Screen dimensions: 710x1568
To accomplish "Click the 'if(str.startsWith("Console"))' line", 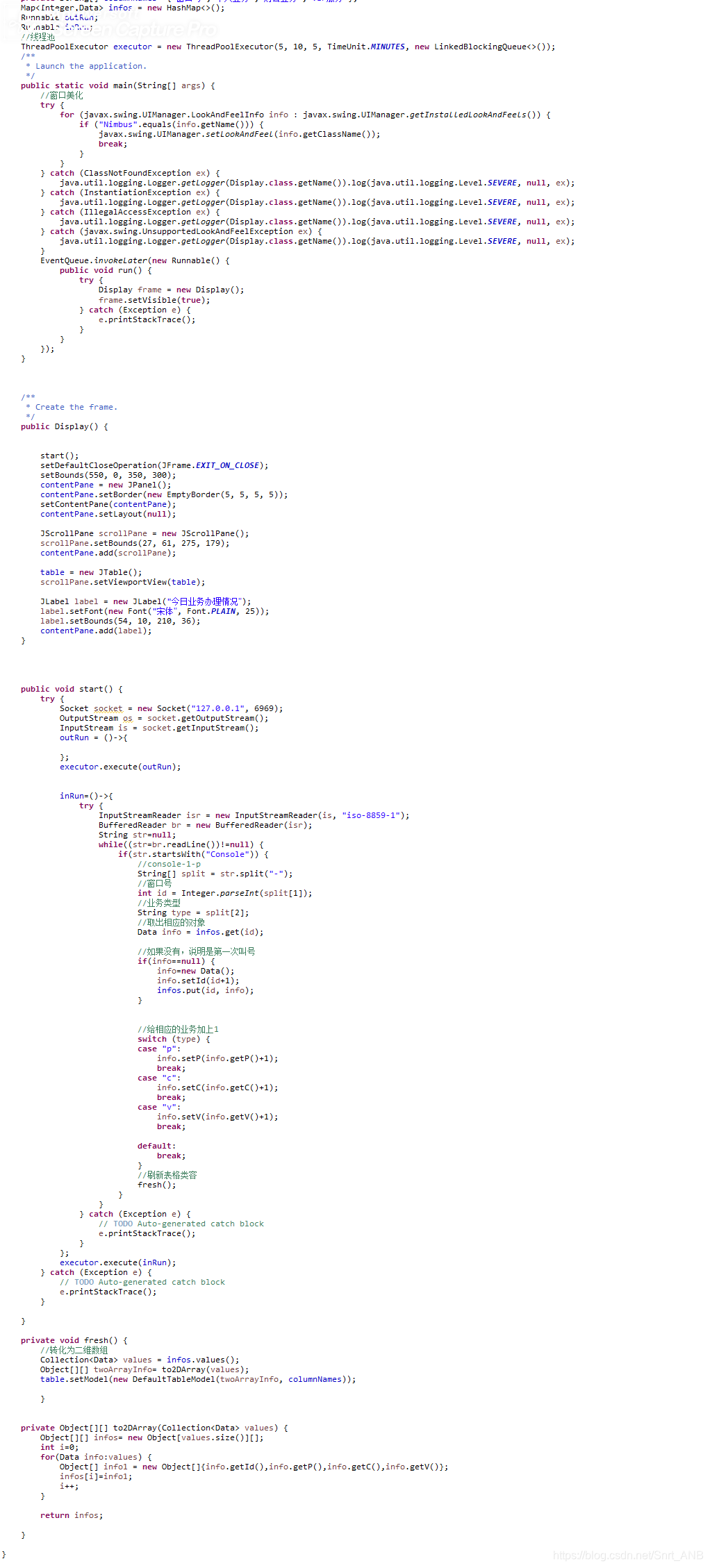I will [193, 854].
